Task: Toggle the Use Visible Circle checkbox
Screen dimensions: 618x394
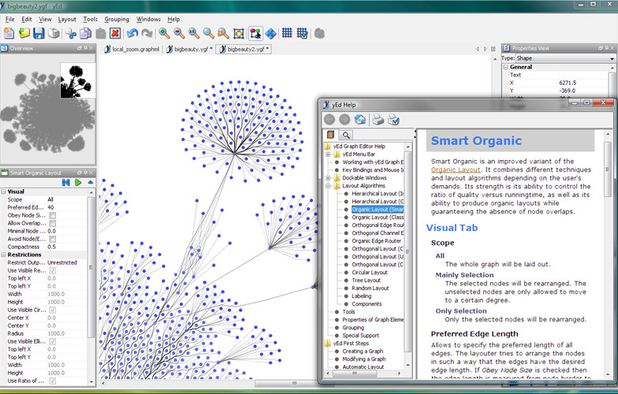Action: click(52, 310)
